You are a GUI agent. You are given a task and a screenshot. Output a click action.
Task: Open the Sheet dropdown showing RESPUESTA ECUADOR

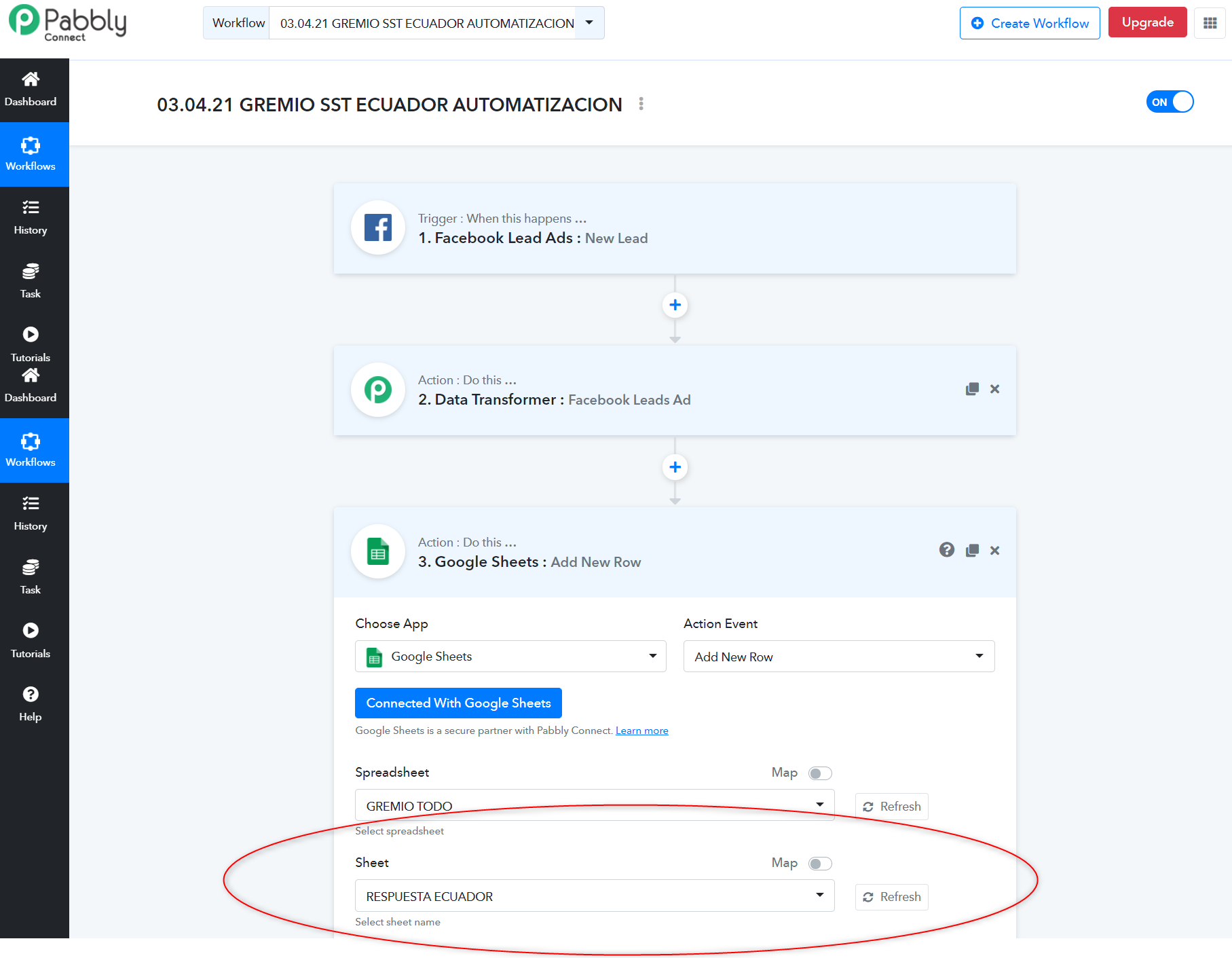[595, 896]
